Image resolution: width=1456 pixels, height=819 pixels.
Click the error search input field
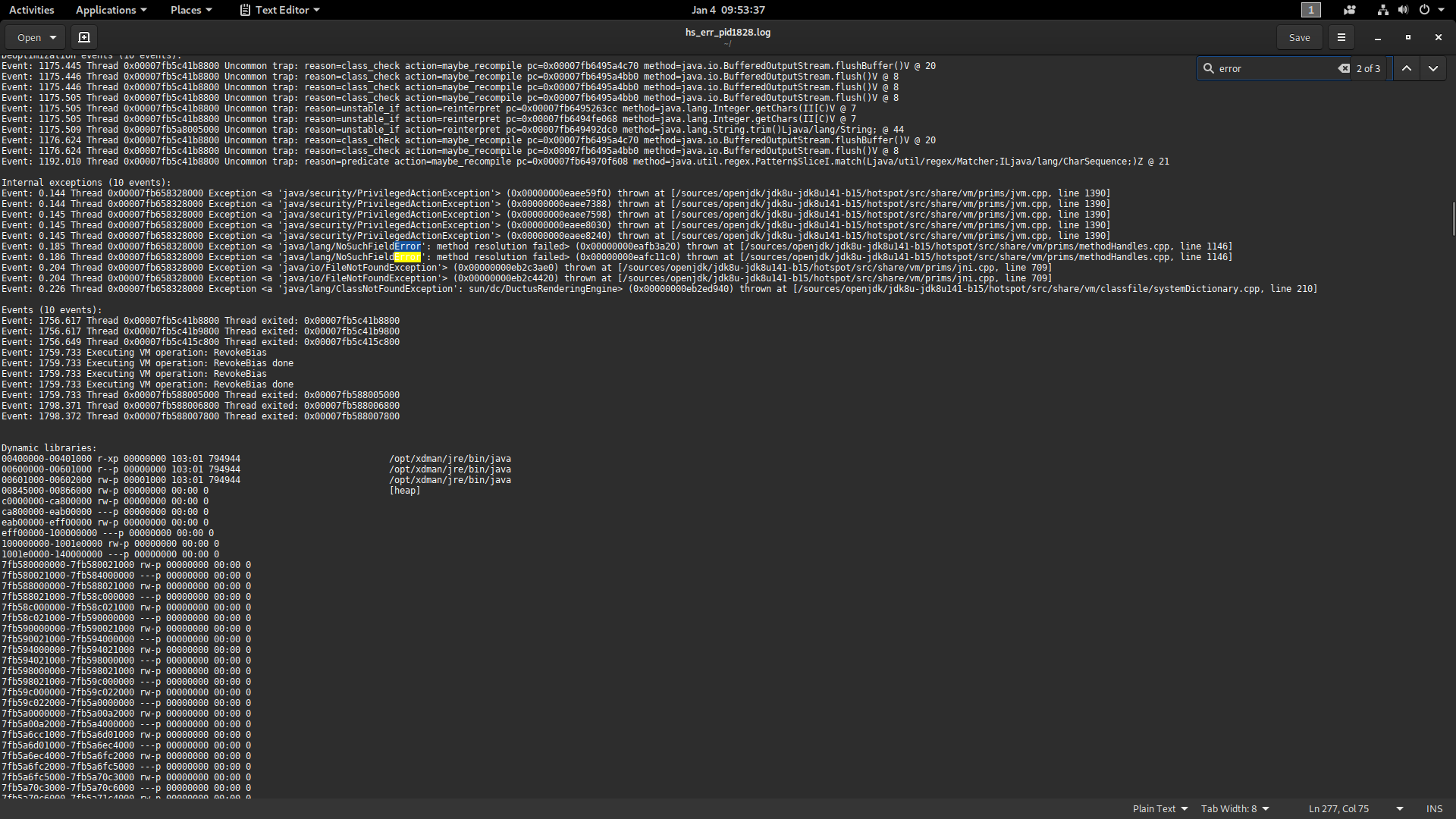click(x=1274, y=68)
